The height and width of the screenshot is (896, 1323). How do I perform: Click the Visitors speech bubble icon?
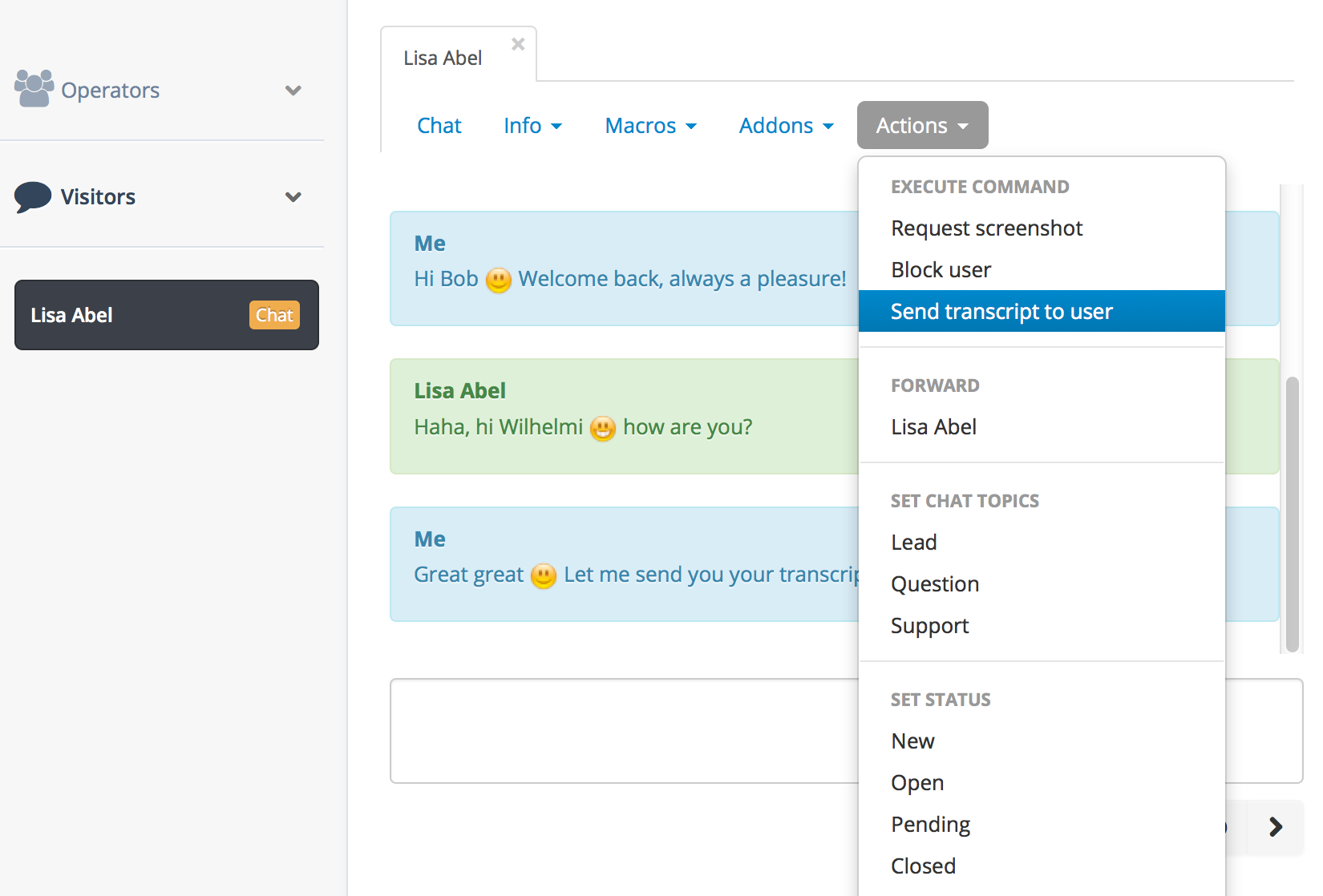[33, 196]
